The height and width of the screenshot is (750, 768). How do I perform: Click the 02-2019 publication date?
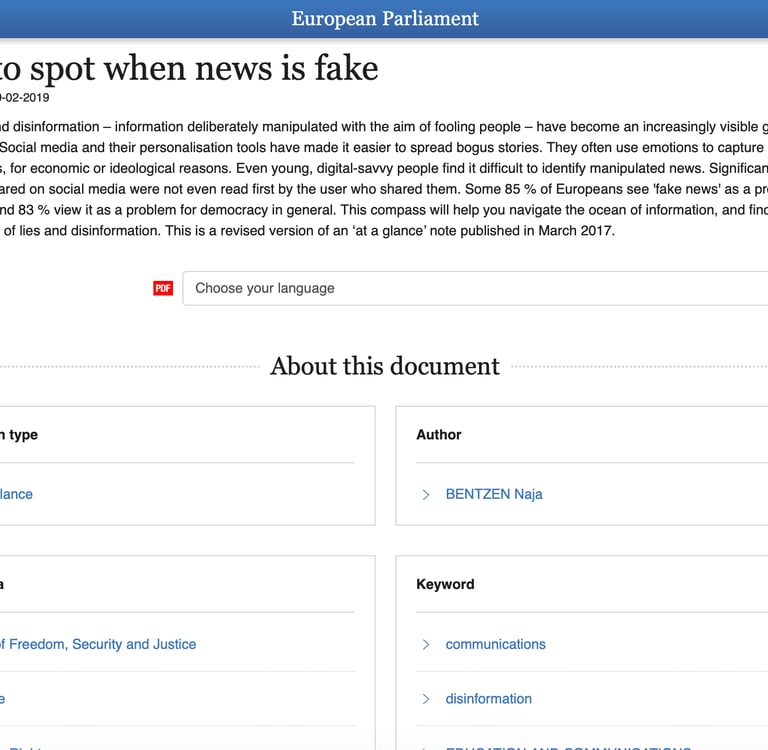coord(24,97)
